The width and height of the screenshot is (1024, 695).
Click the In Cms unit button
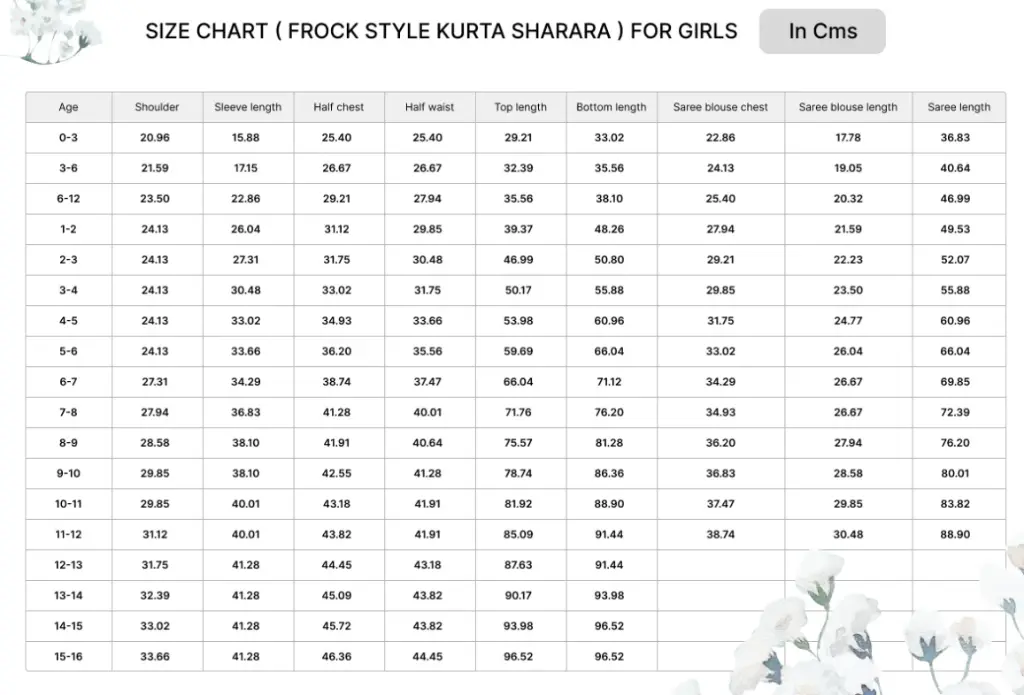tap(822, 31)
